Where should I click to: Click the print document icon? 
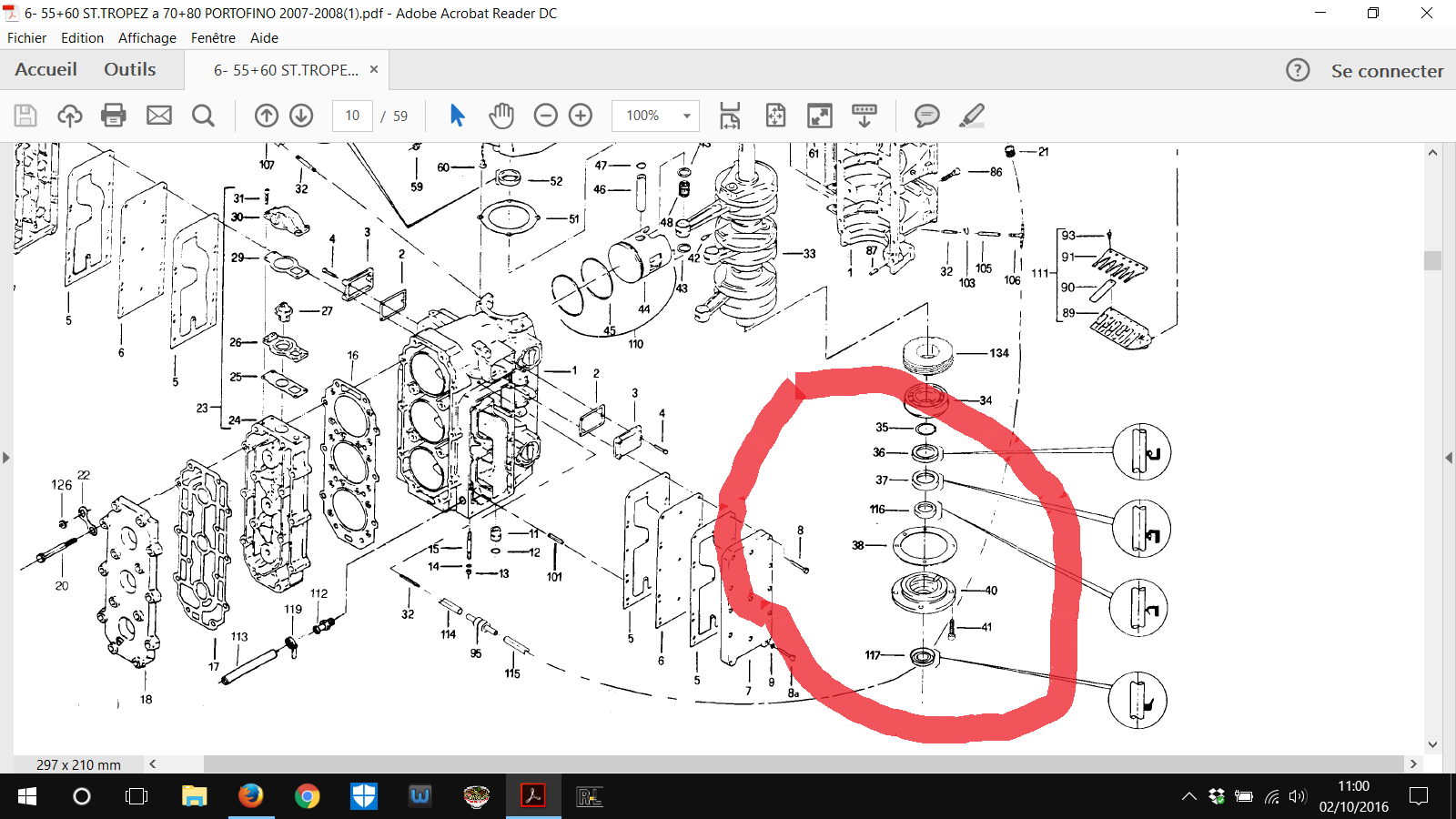[x=114, y=116]
